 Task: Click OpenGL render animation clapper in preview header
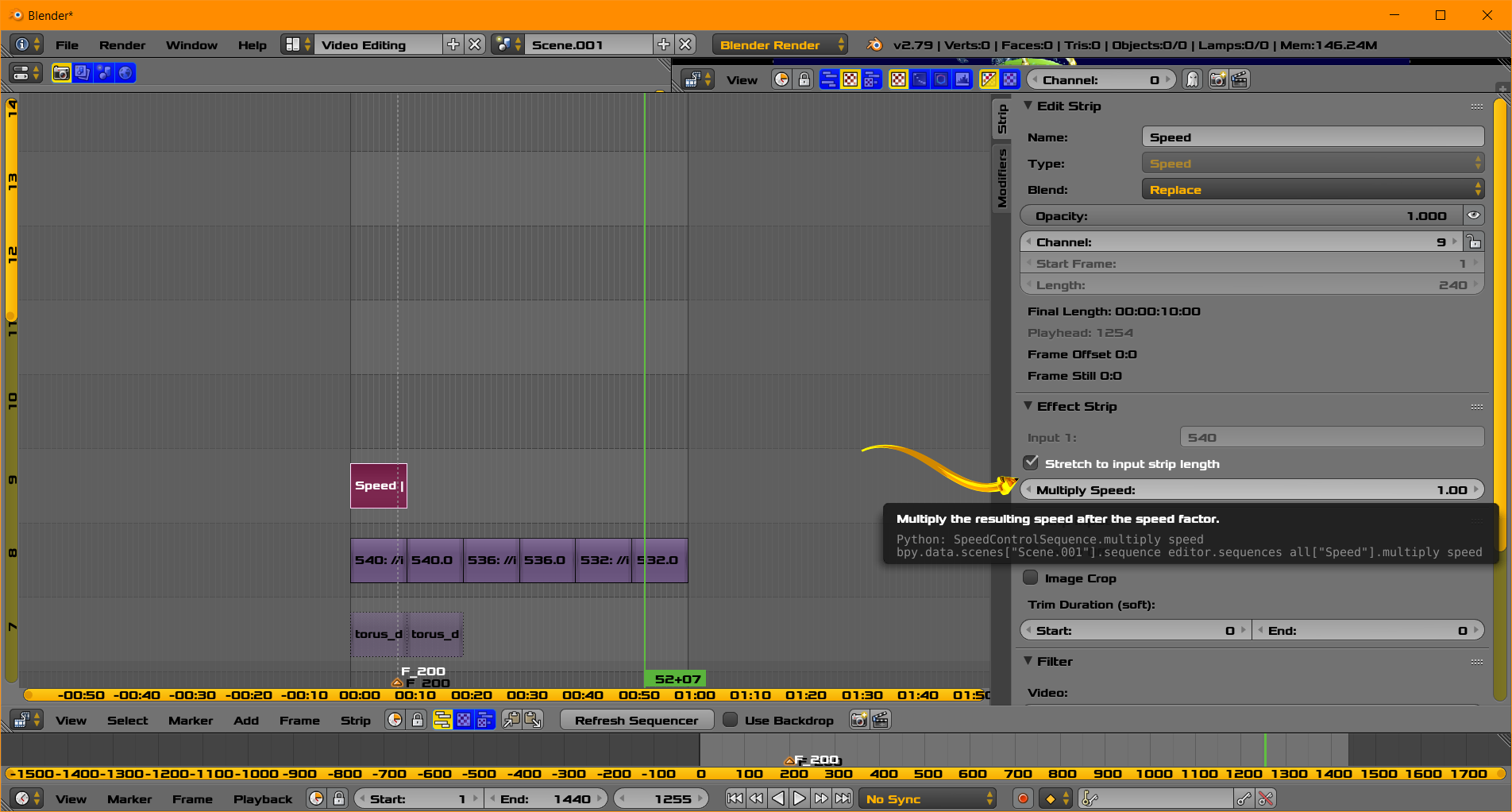pos(1239,79)
